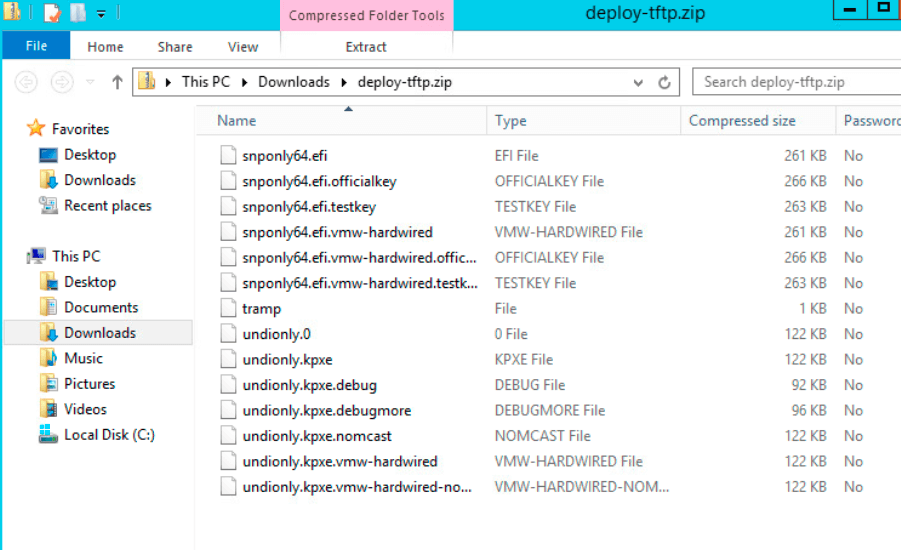Screen dimensions: 901x550
Task: Click the Search deploy-tftp.zip field
Action: click(796, 82)
